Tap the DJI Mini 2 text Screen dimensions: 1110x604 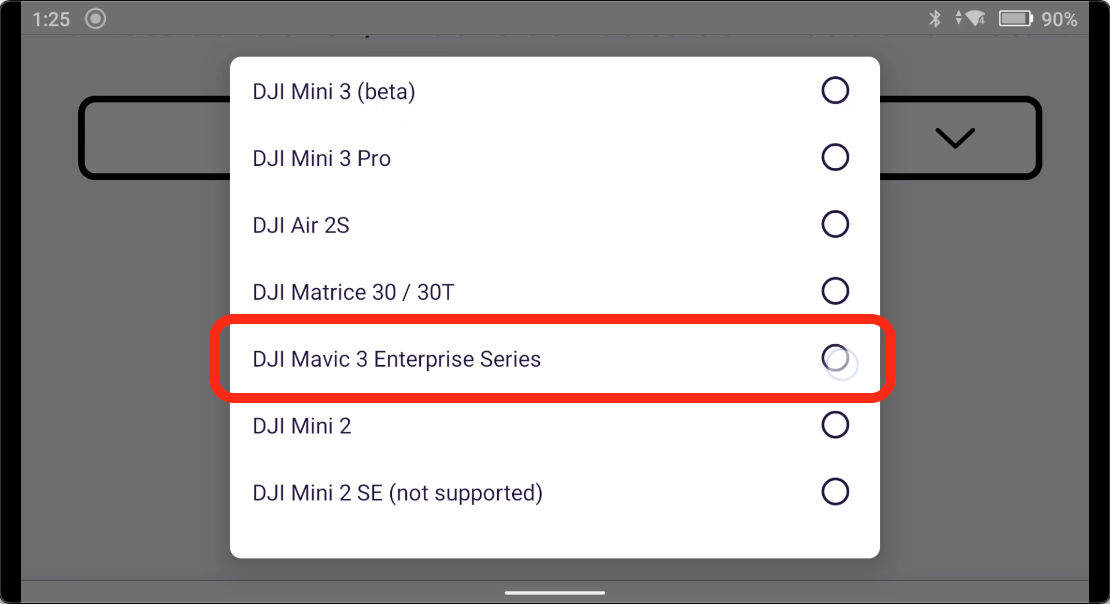pos(302,426)
